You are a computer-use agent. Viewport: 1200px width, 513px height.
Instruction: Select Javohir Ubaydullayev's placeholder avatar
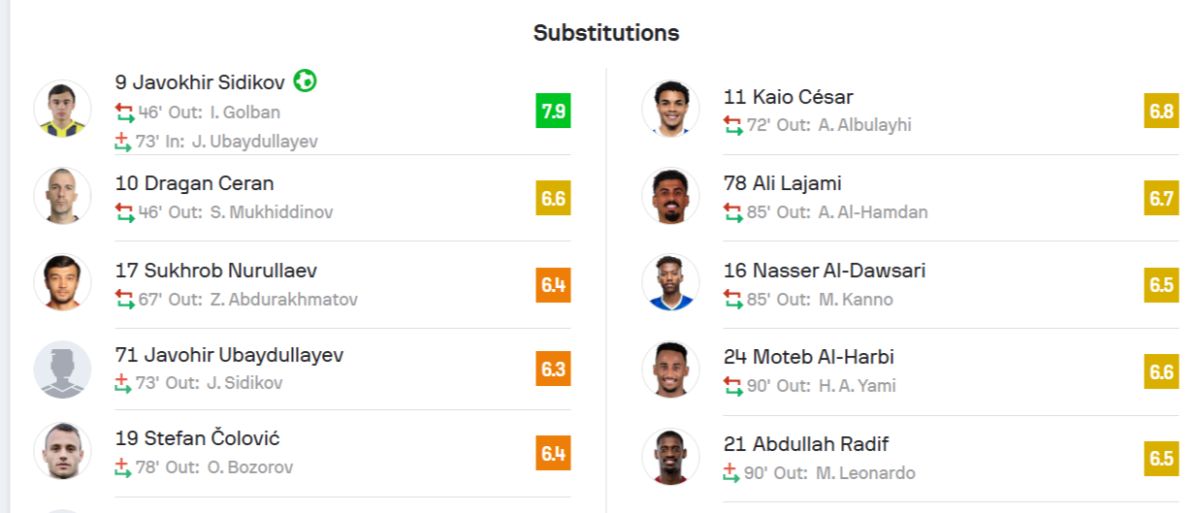[x=62, y=369]
